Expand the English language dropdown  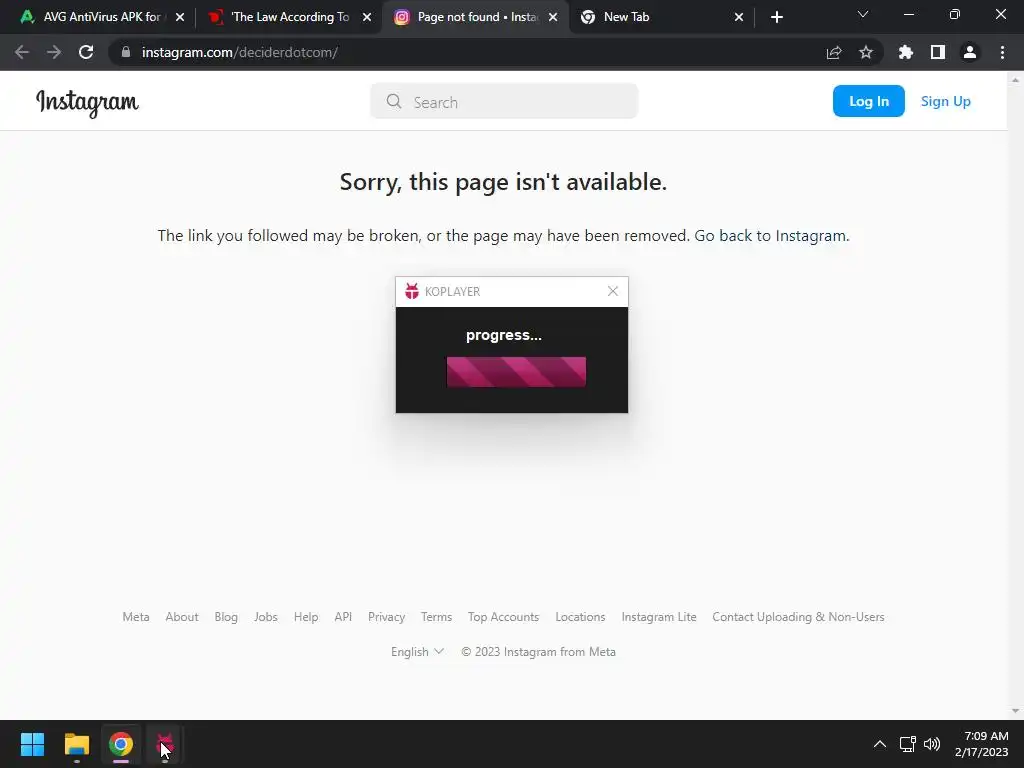point(417,652)
